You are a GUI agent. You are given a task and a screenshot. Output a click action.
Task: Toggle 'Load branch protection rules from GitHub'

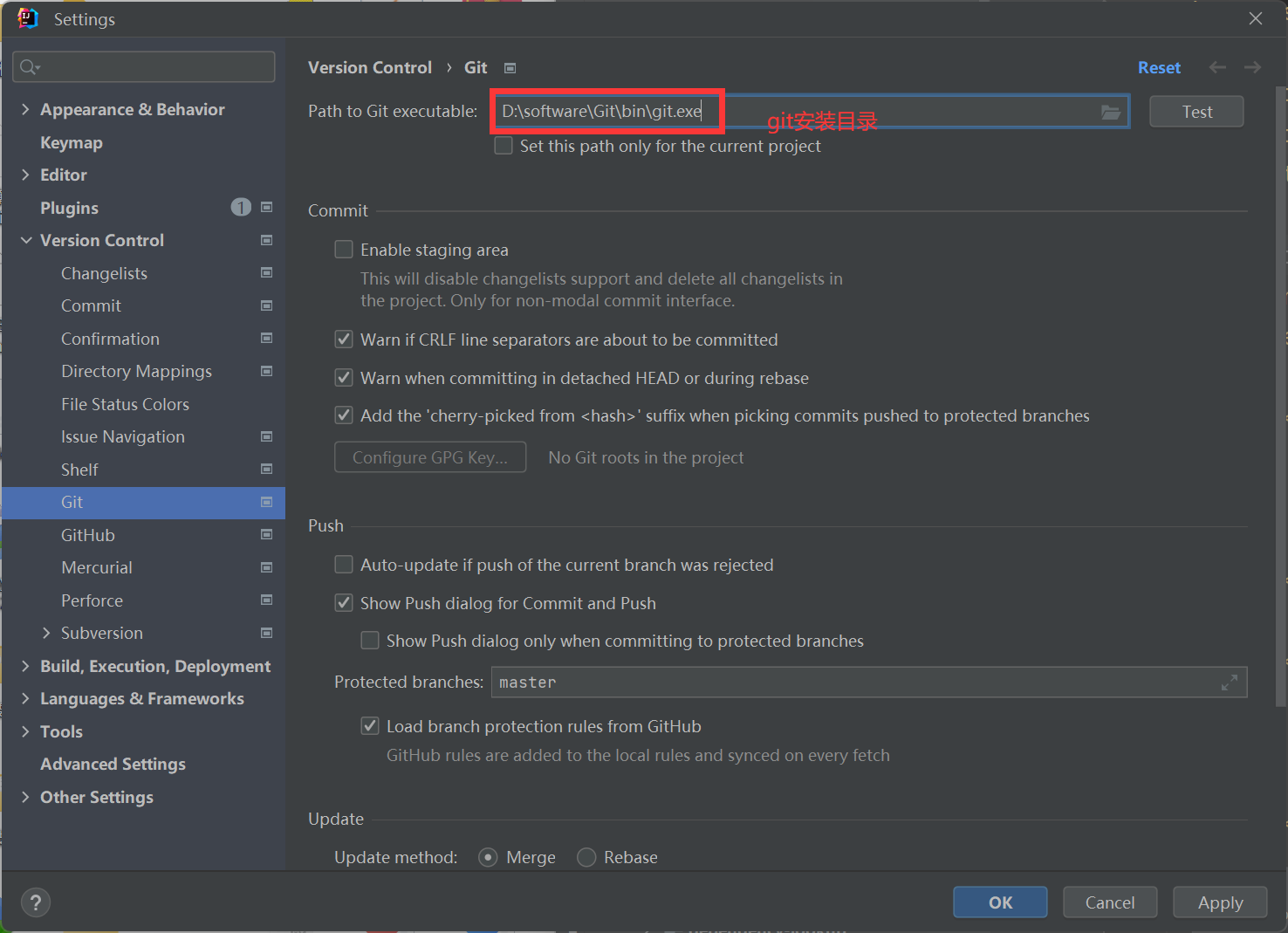point(370,726)
